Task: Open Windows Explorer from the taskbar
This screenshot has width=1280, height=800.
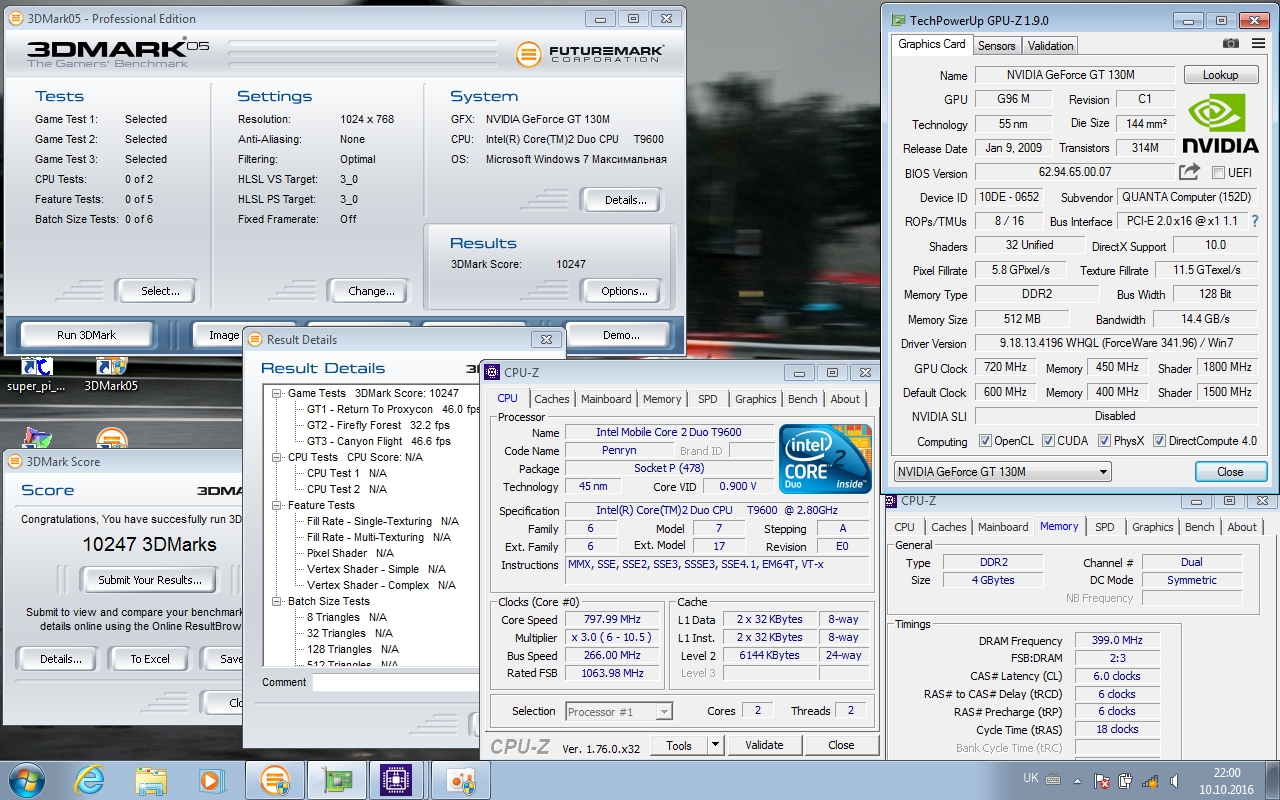Action: [150, 779]
